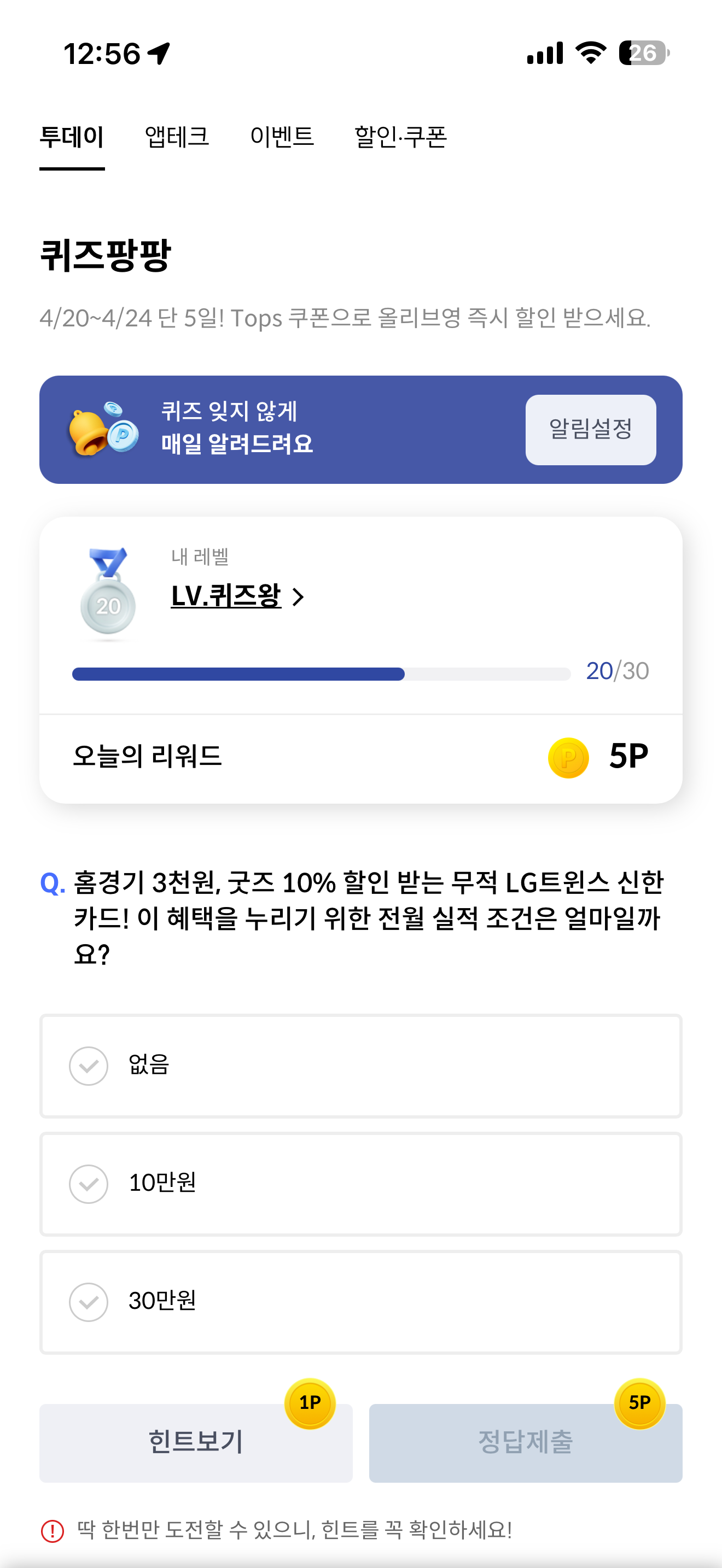Tap the battery indicator in status bar
This screenshot has width=722, height=1568.
pos(644,53)
